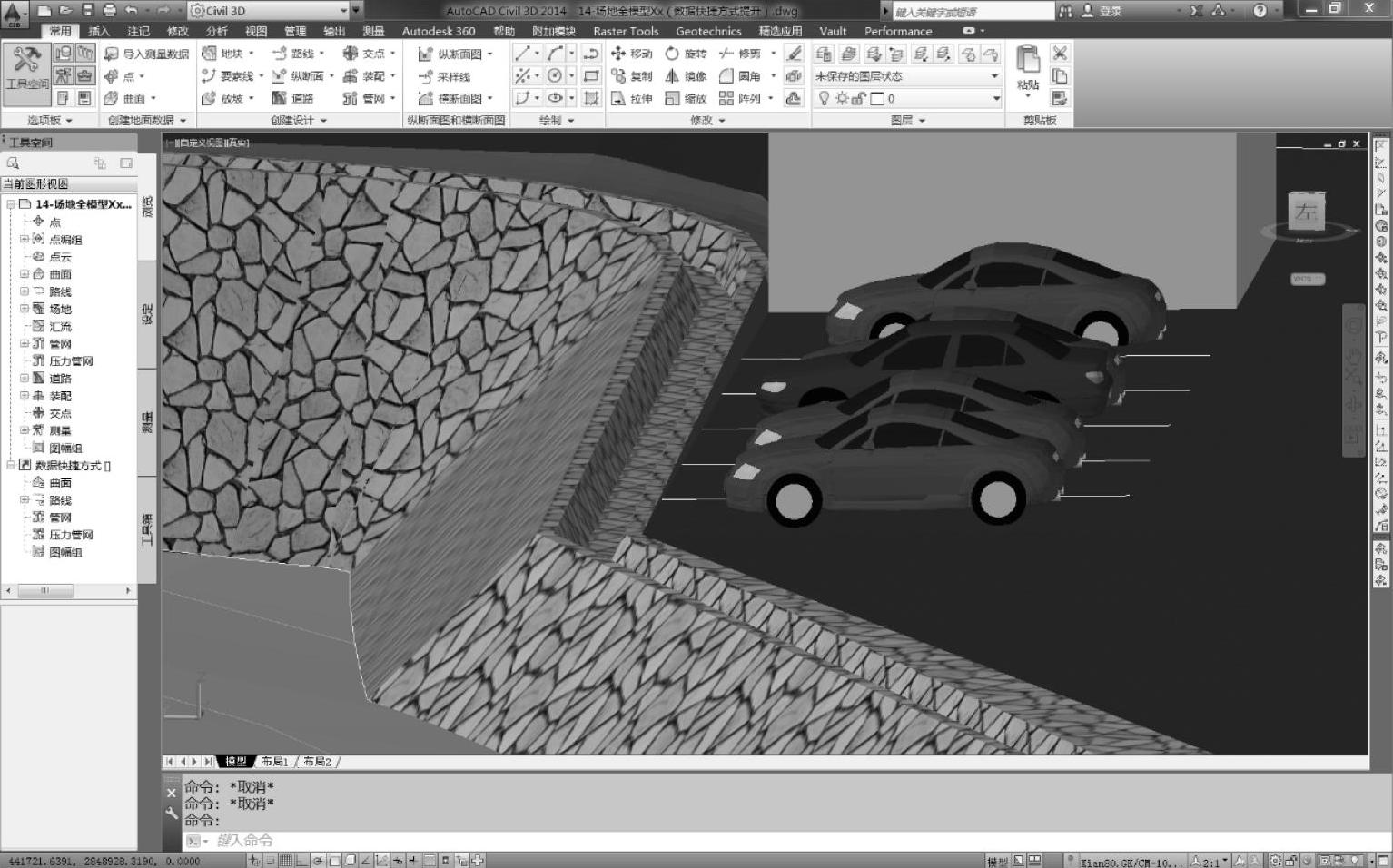Screen dimensions: 1393x868
Task: Expand the 场地 tree node
Action: 25,309
